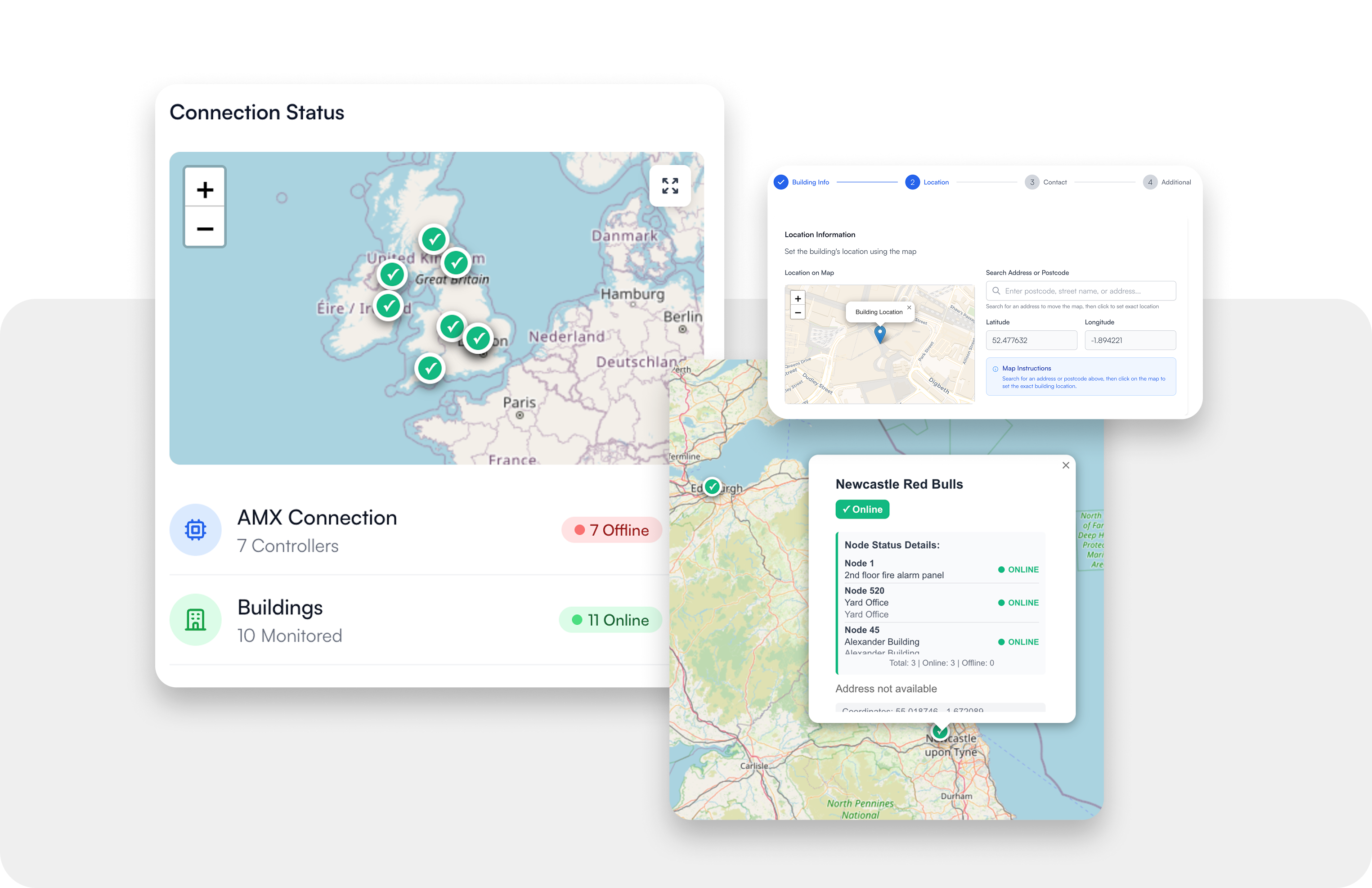Zoom out on the Connection Status map
Viewport: 1372px width, 888px height.
[x=205, y=229]
